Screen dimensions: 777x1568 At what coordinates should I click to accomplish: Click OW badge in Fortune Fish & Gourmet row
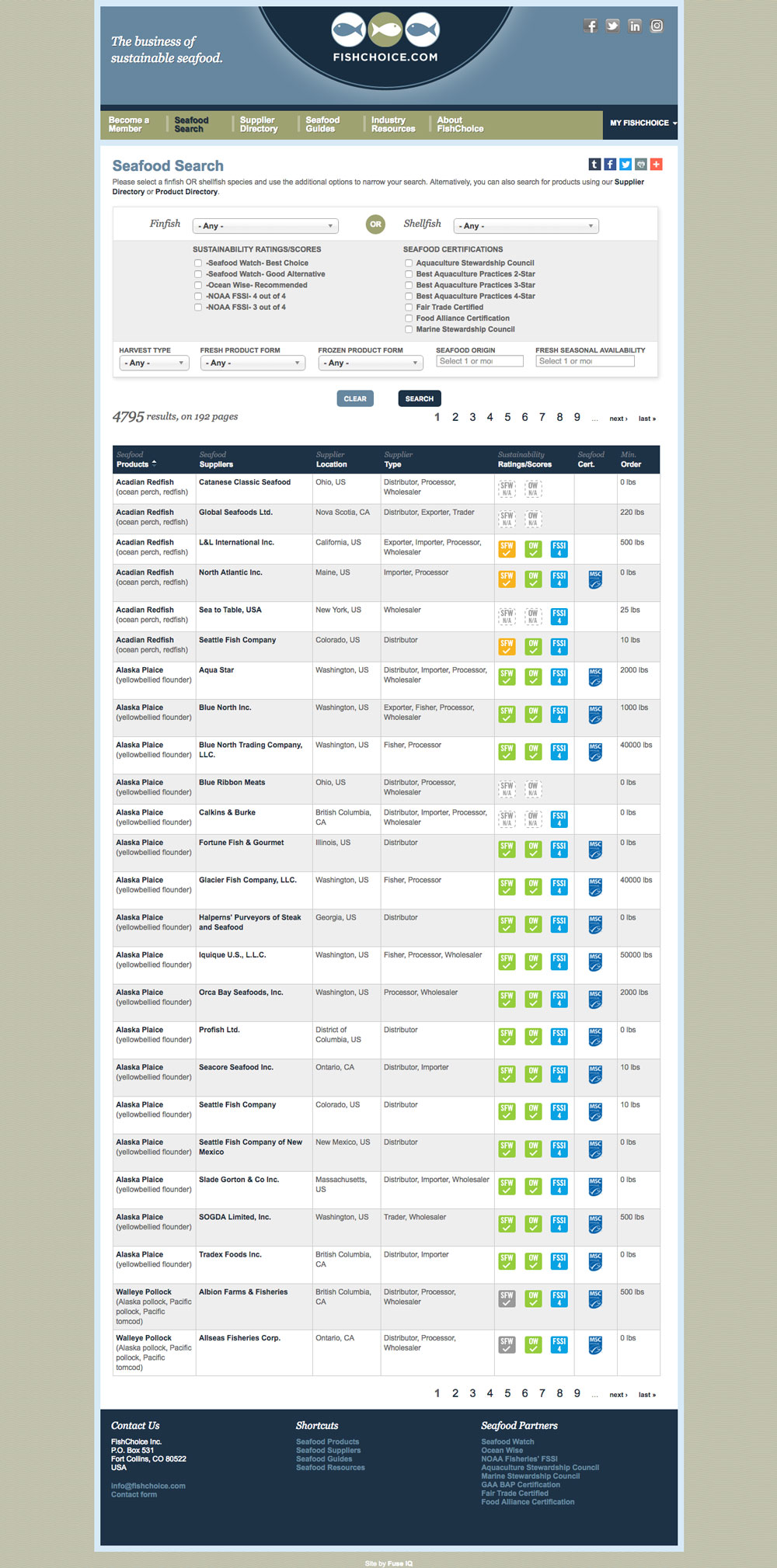[x=533, y=850]
